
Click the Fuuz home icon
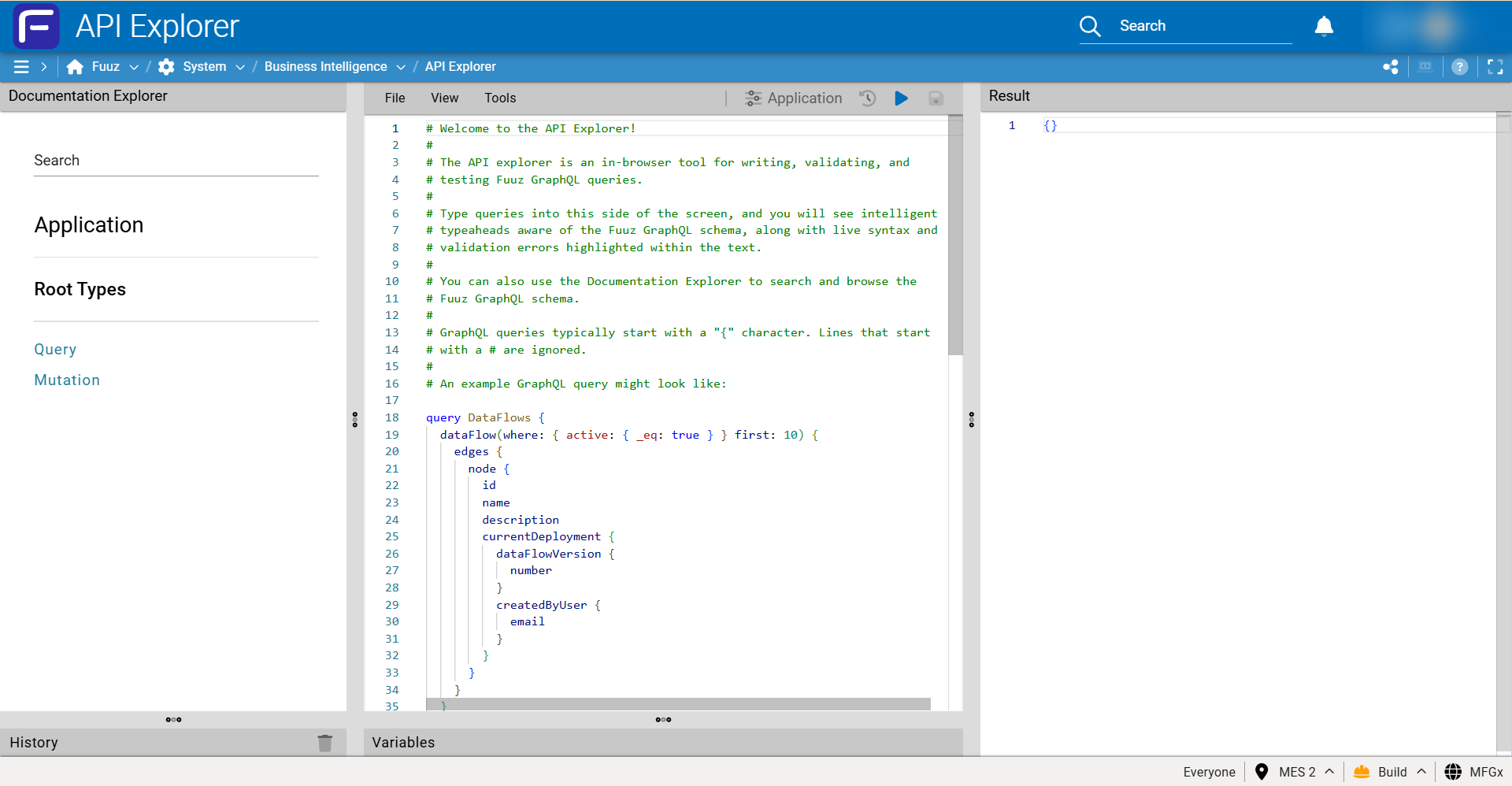(x=75, y=67)
